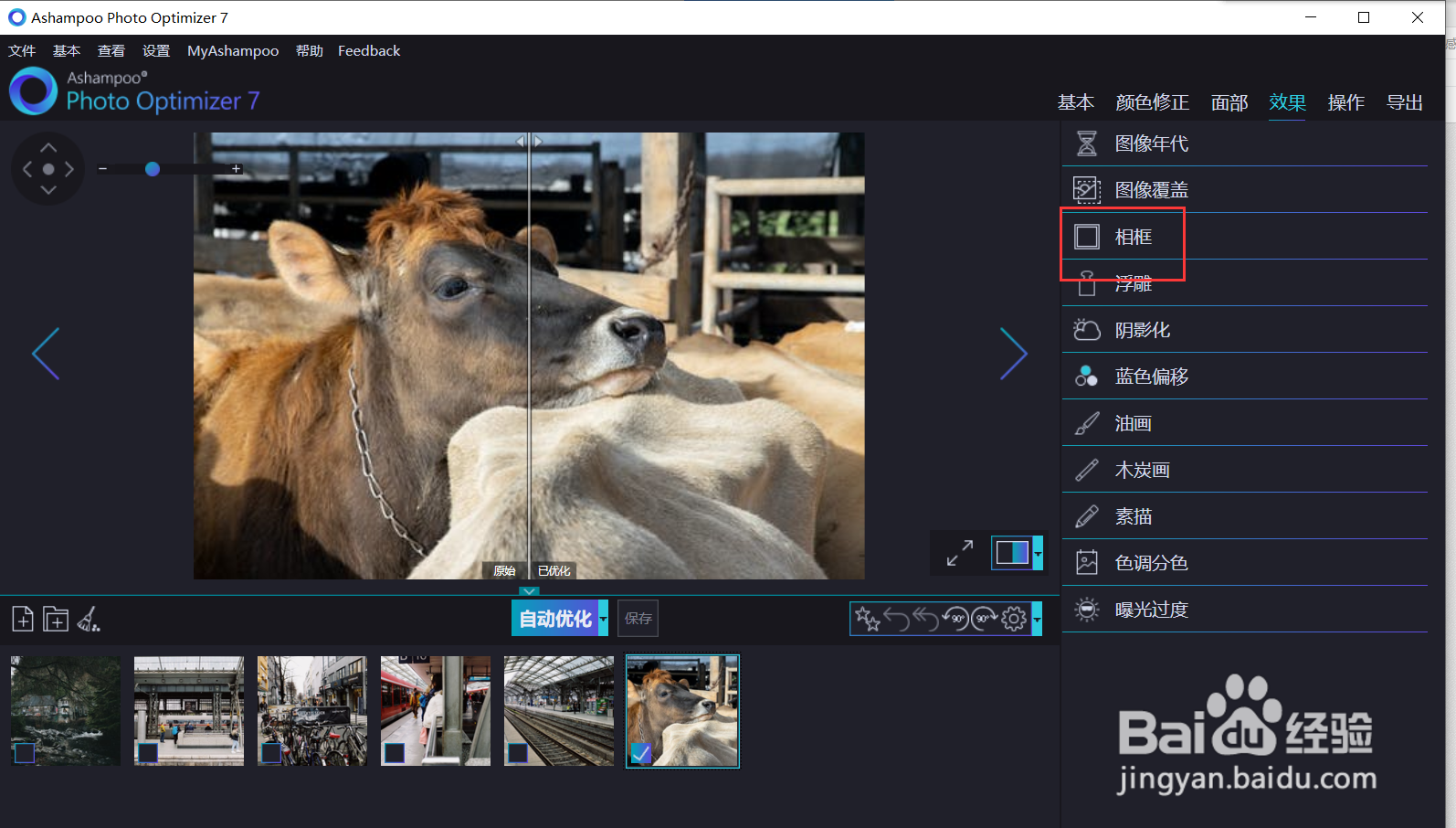1456x828 pixels.
Task: Open the 查看 menu
Action: (x=111, y=51)
